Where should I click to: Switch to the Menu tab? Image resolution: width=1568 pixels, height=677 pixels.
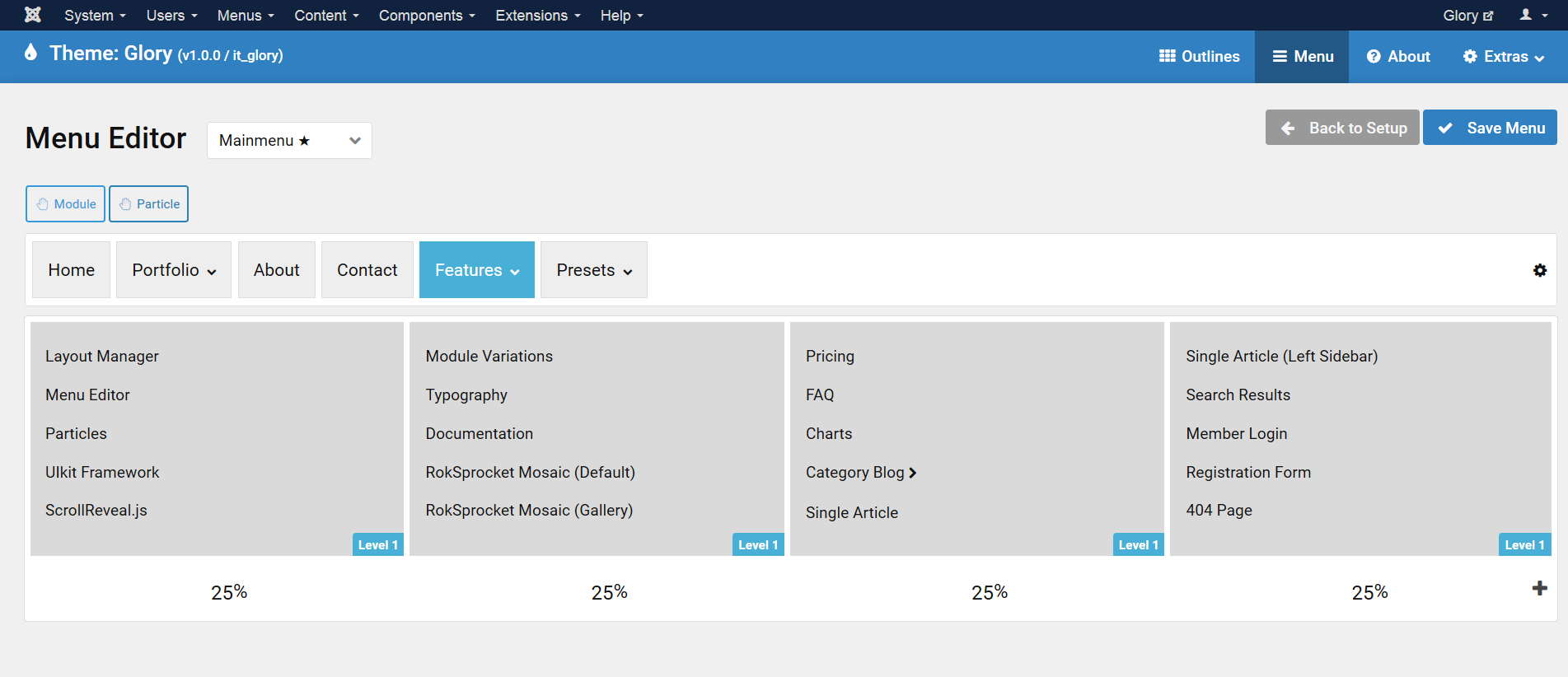coord(1302,56)
